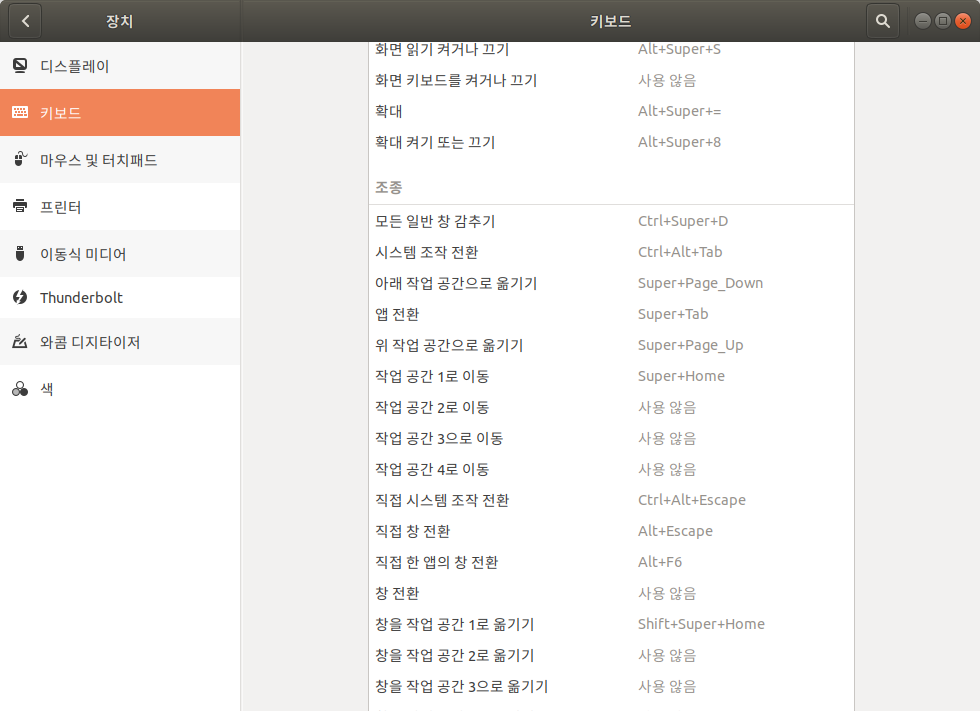Click the Ctrl+Alt+Tab shortcut value

point(680,252)
